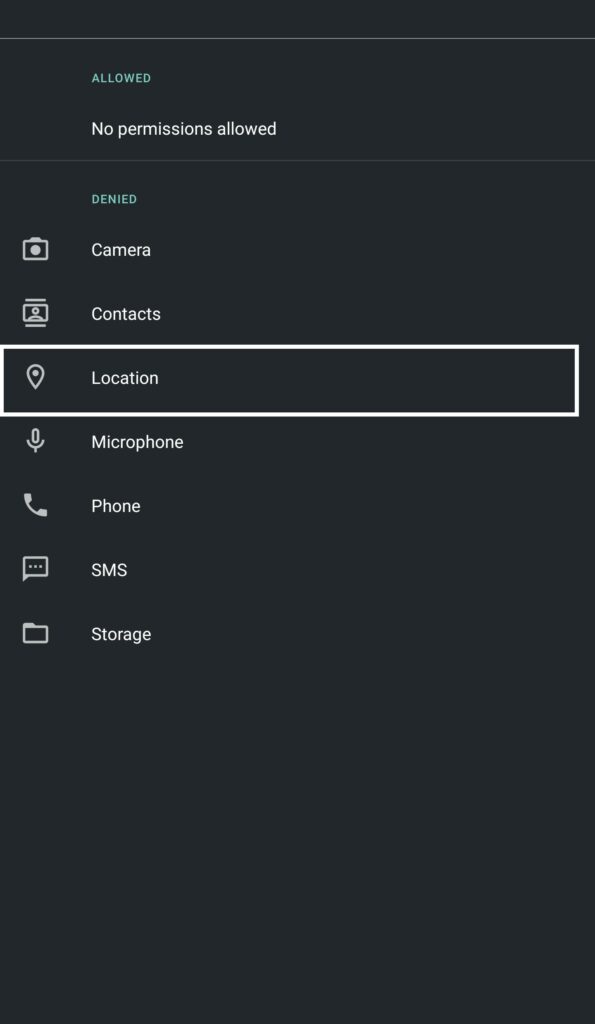
Task: Open the Storage permission label
Action: 121,633
